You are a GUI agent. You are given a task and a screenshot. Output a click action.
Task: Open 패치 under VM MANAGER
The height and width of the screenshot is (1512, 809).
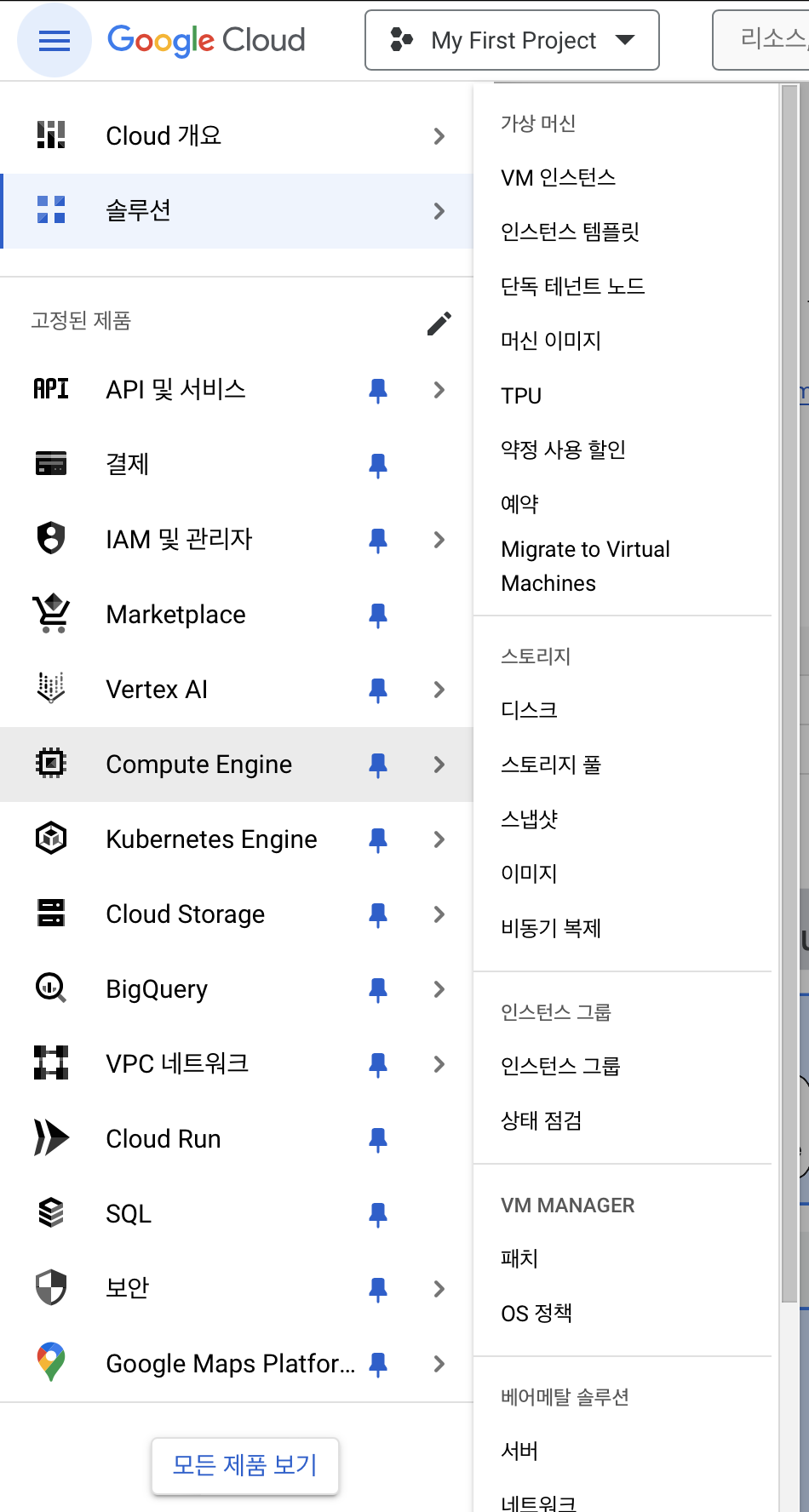pyautogui.click(x=519, y=1258)
